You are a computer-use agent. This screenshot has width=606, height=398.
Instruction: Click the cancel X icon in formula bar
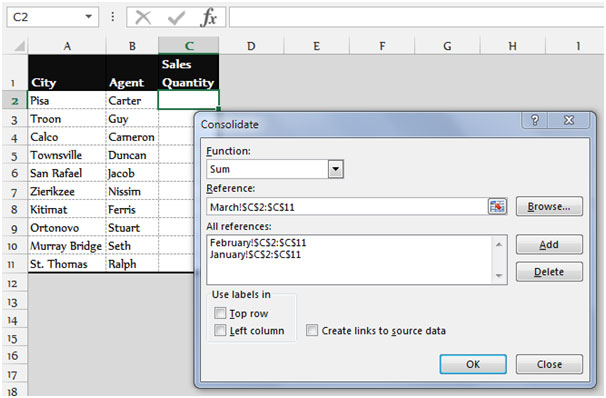pos(143,18)
